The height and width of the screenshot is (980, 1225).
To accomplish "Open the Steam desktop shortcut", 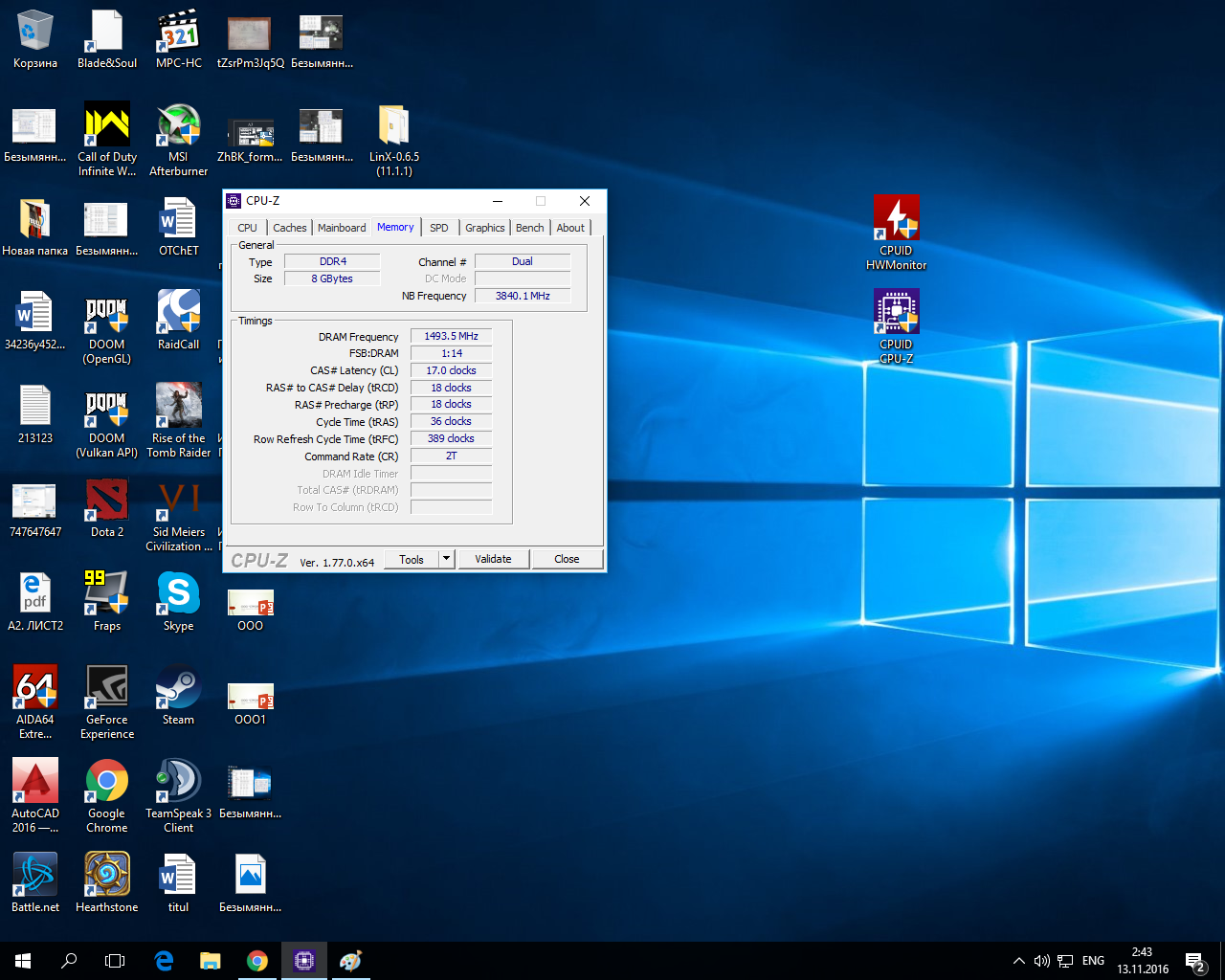I will [x=178, y=689].
